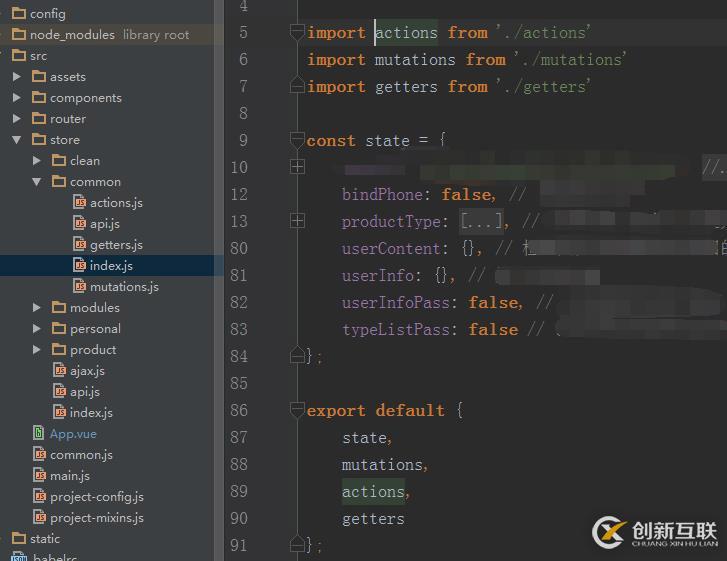This screenshot has width=727, height=561.
Task: Click line number 86 in gutter
Action: pyautogui.click(x=239, y=410)
